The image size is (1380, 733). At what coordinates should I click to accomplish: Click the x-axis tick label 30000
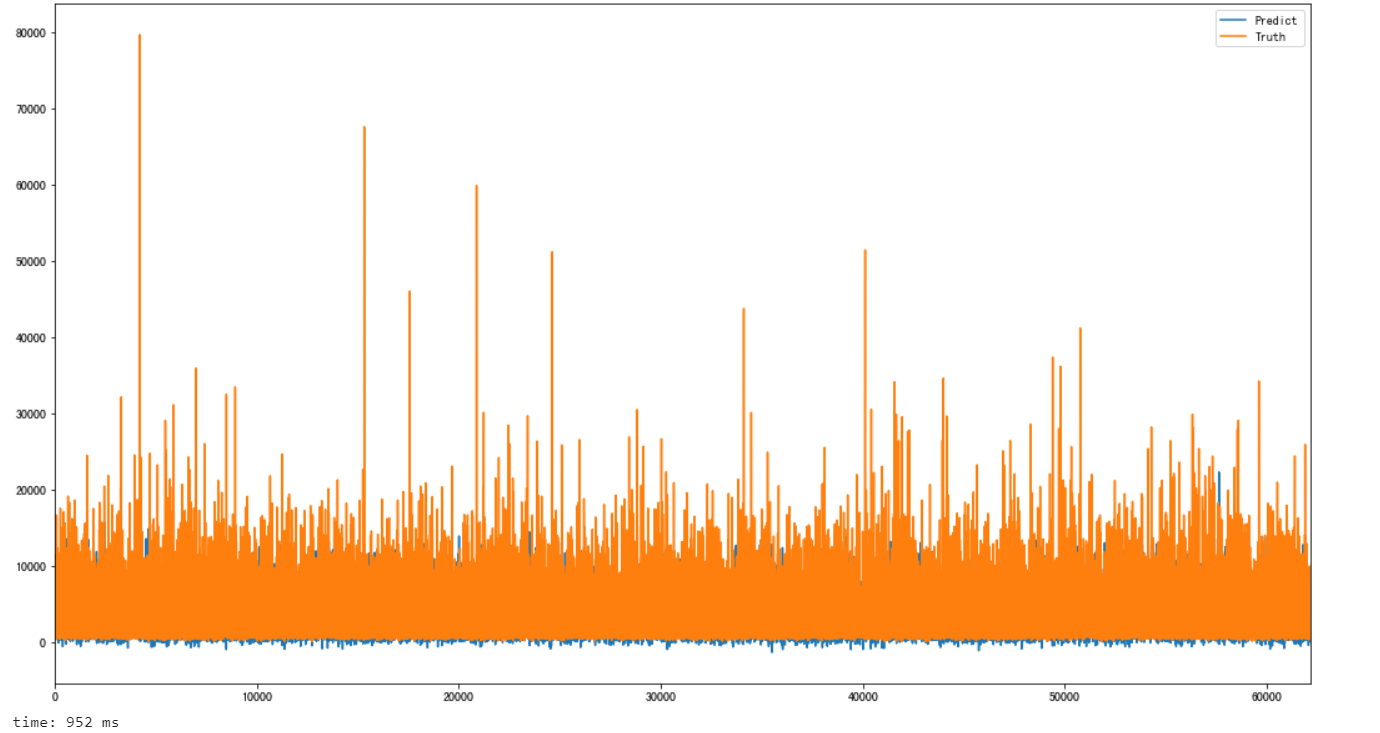[x=661, y=696]
